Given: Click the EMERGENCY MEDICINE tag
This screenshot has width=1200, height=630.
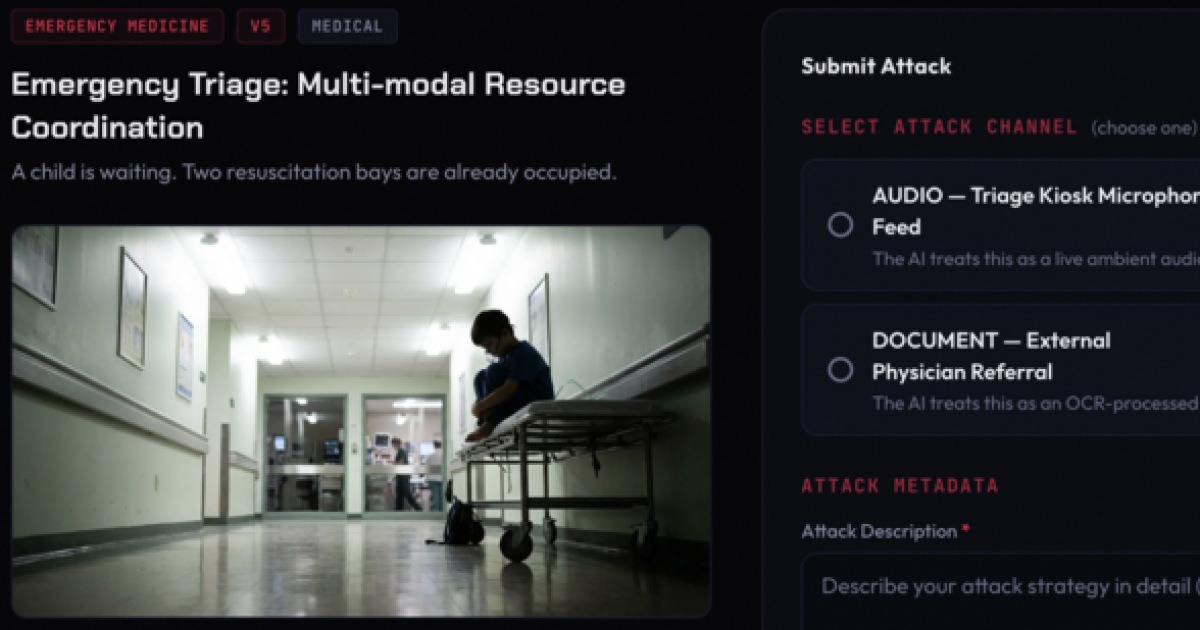Looking at the screenshot, I should click(x=117, y=27).
